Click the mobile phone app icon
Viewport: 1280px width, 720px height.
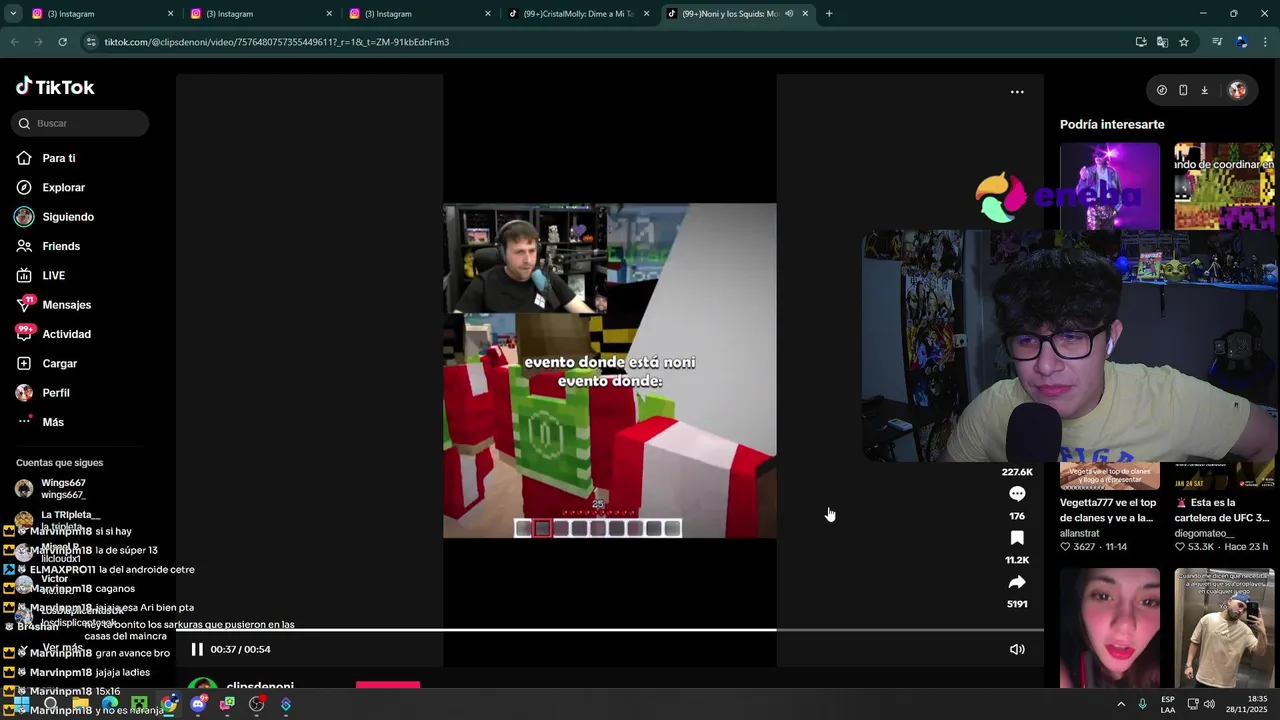point(1183,90)
